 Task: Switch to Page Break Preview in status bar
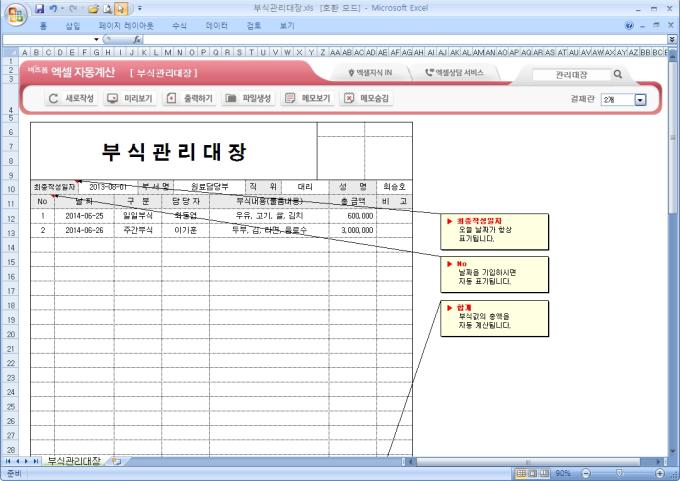click(544, 473)
